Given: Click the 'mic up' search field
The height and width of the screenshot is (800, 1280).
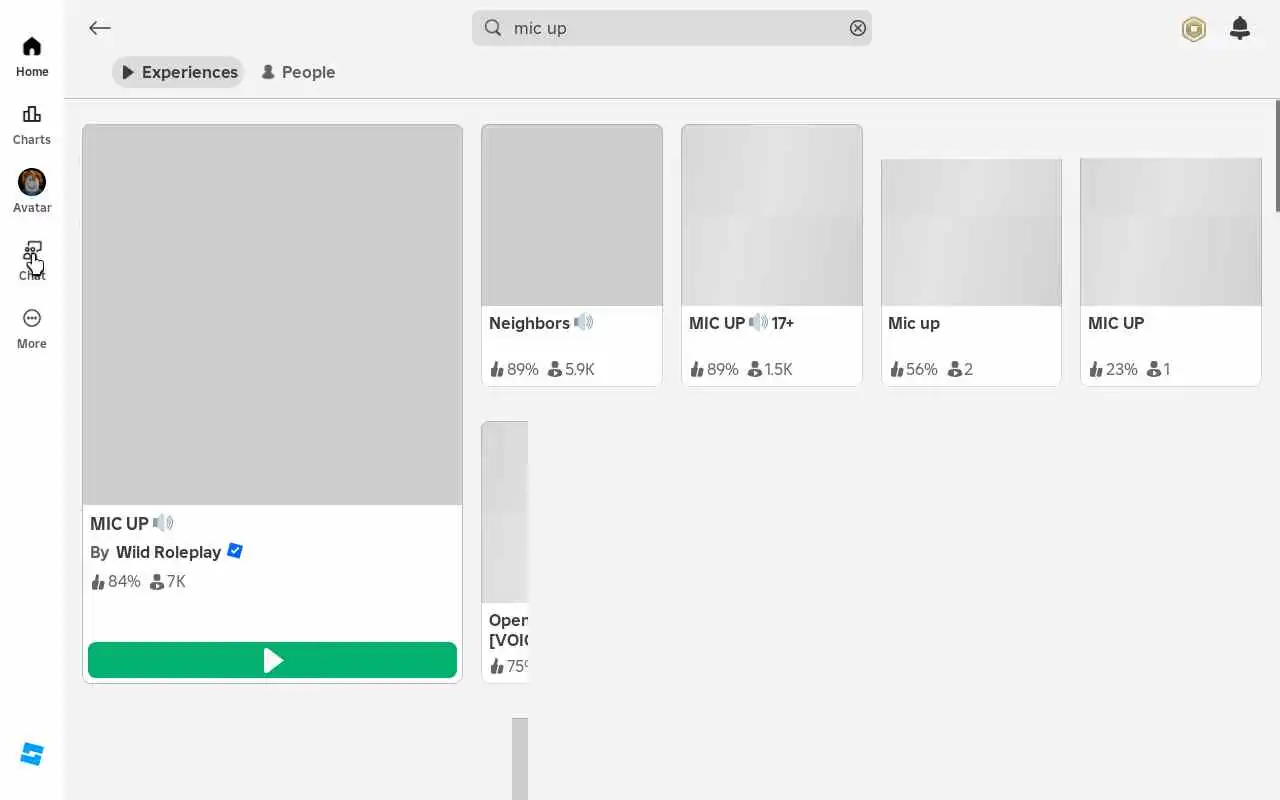Looking at the screenshot, I should (672, 28).
